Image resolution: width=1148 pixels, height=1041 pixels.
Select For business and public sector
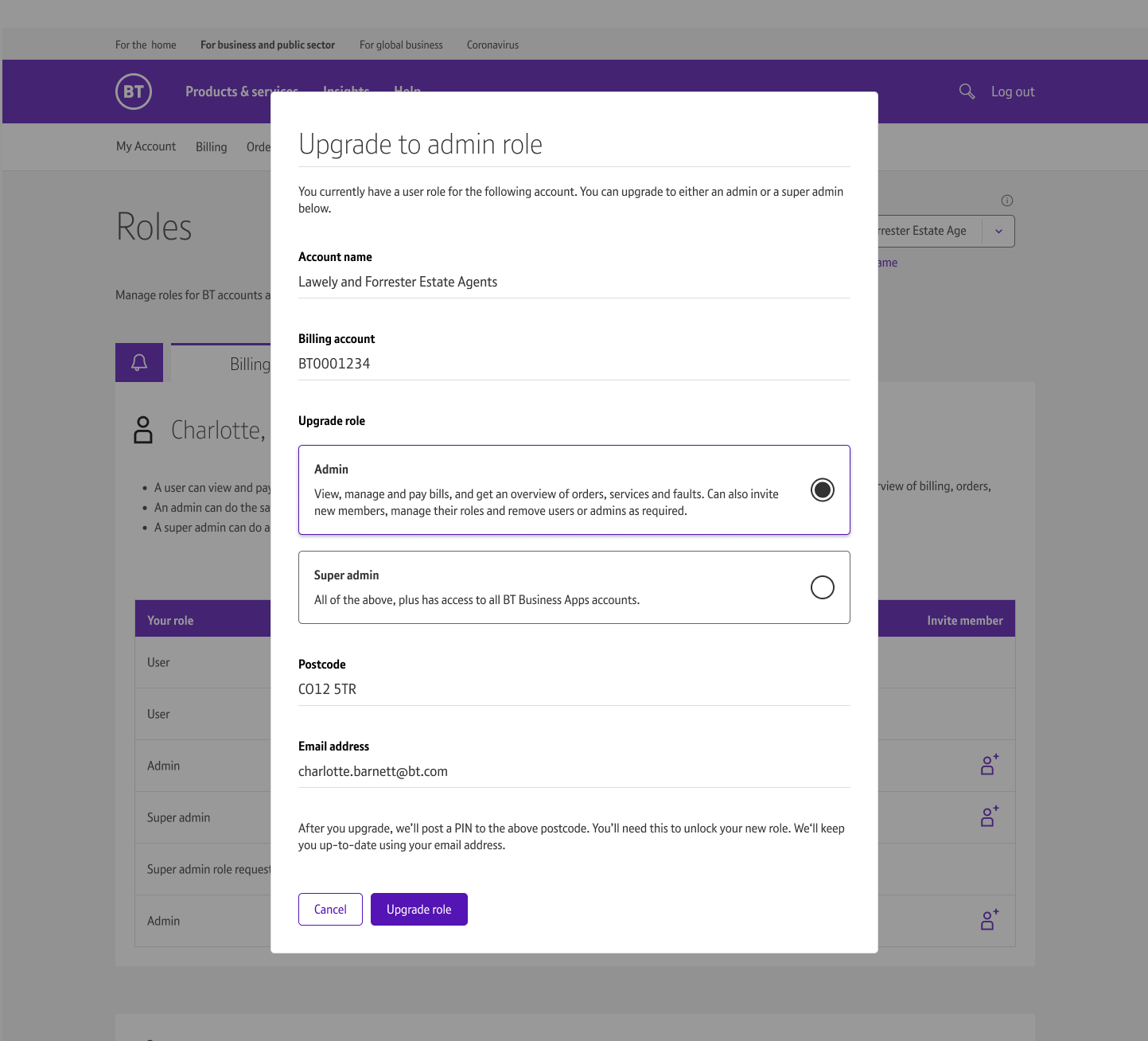267,45
